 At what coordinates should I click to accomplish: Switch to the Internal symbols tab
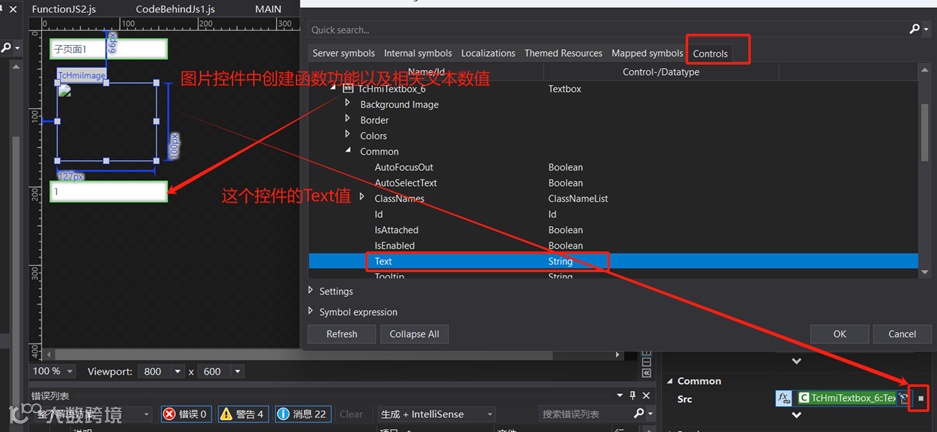(x=418, y=53)
